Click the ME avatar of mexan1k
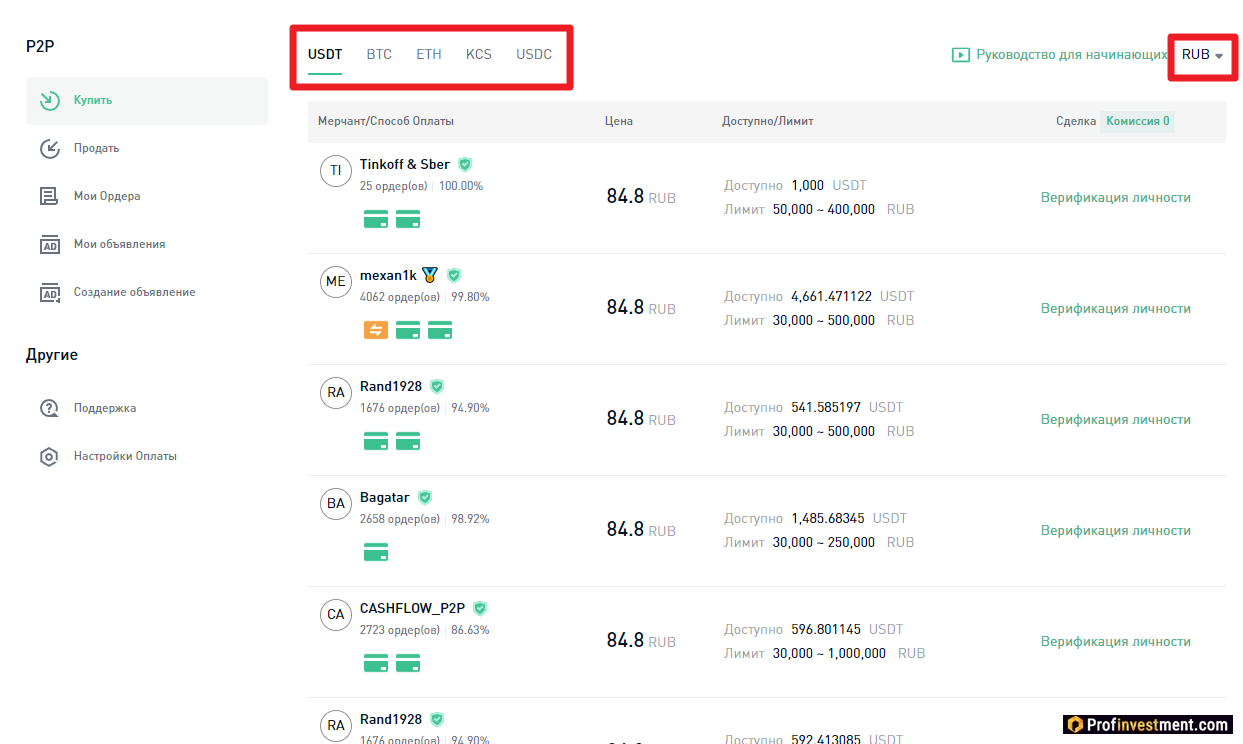 point(336,281)
